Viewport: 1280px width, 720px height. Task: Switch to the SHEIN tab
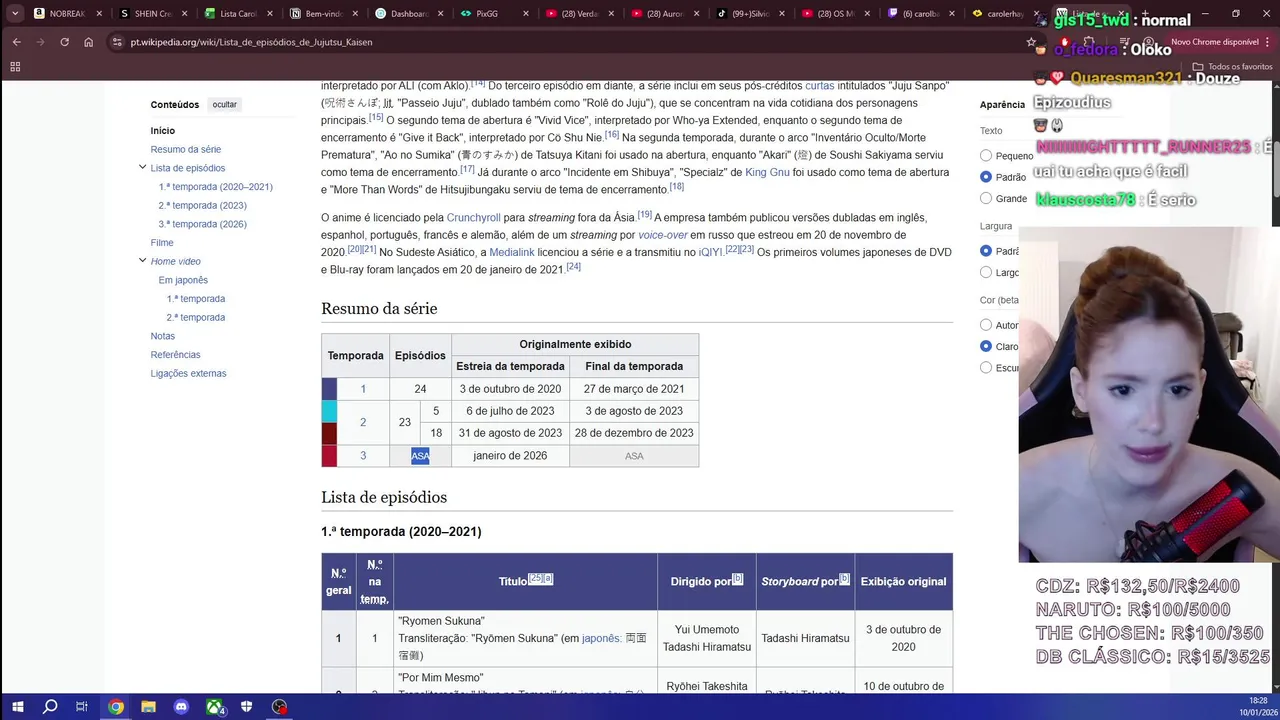click(152, 14)
